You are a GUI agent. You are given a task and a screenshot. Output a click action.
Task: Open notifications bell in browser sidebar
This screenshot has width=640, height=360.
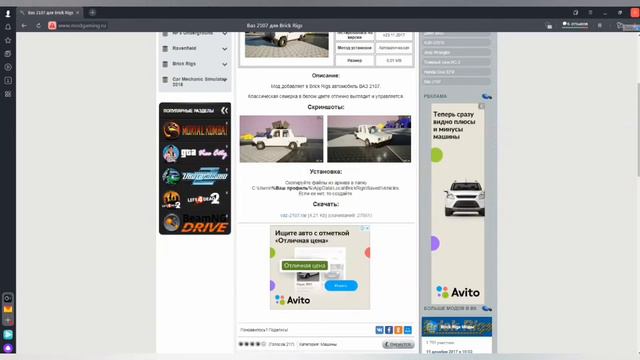click(8, 27)
